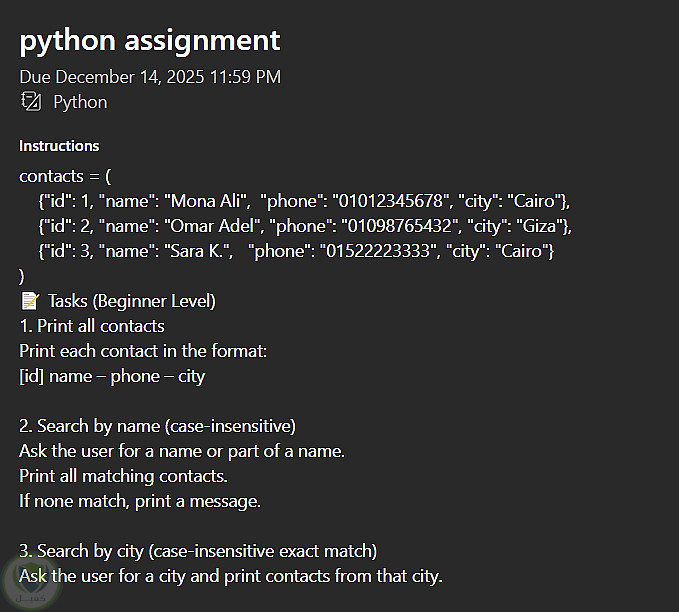Click the due date December 14, 2025
Screen dimensions: 679x612
(x=150, y=77)
